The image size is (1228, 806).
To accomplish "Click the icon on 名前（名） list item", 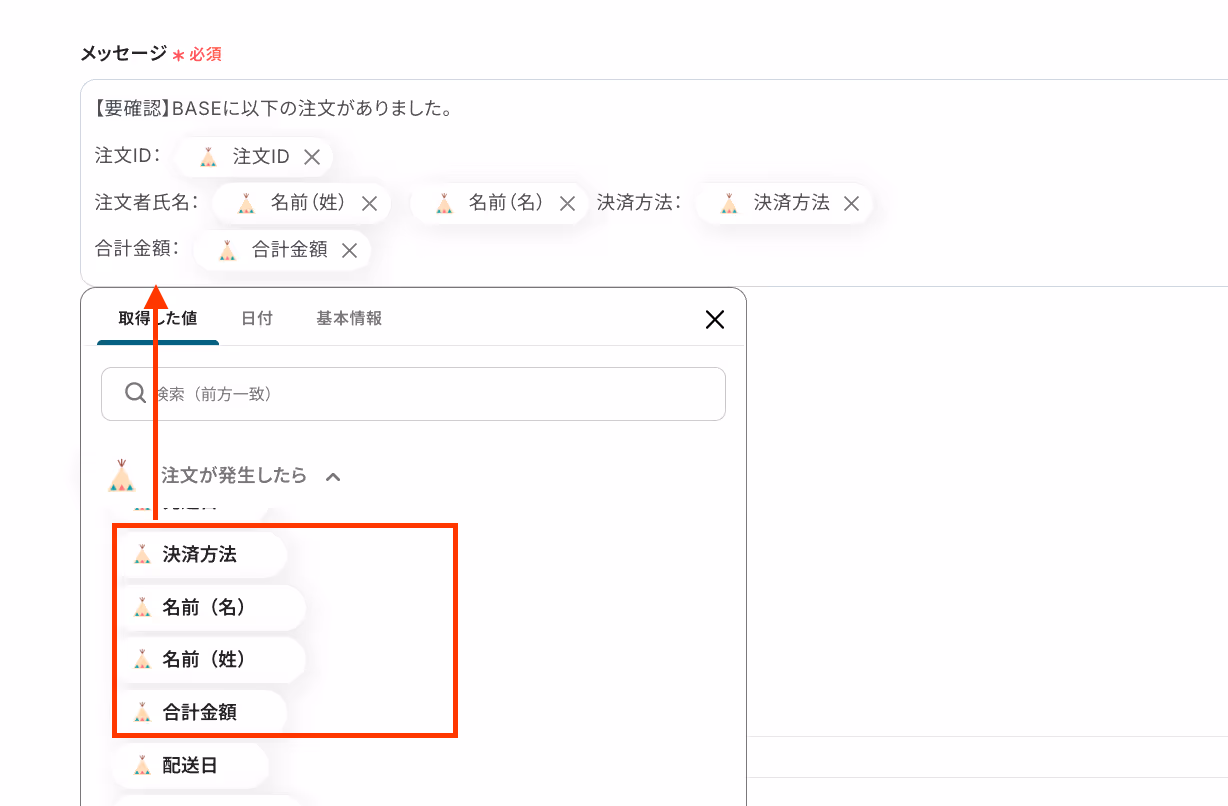I will [142, 607].
